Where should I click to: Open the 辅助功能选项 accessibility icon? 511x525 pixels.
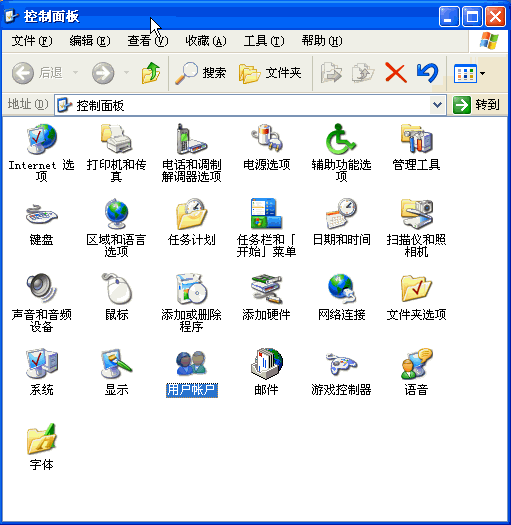[x=341, y=139]
